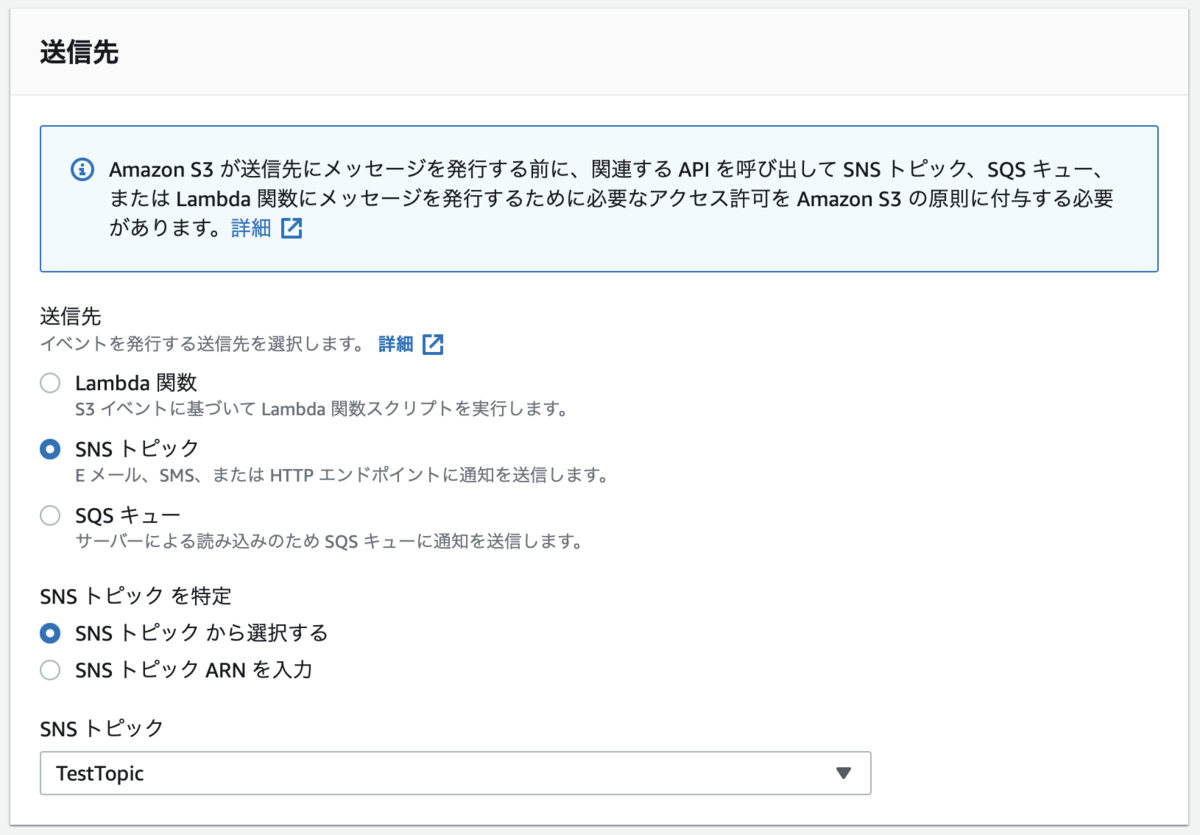Image resolution: width=1200 pixels, height=835 pixels.
Task: Open external link icon after banner 詳細
Action: click(291, 229)
